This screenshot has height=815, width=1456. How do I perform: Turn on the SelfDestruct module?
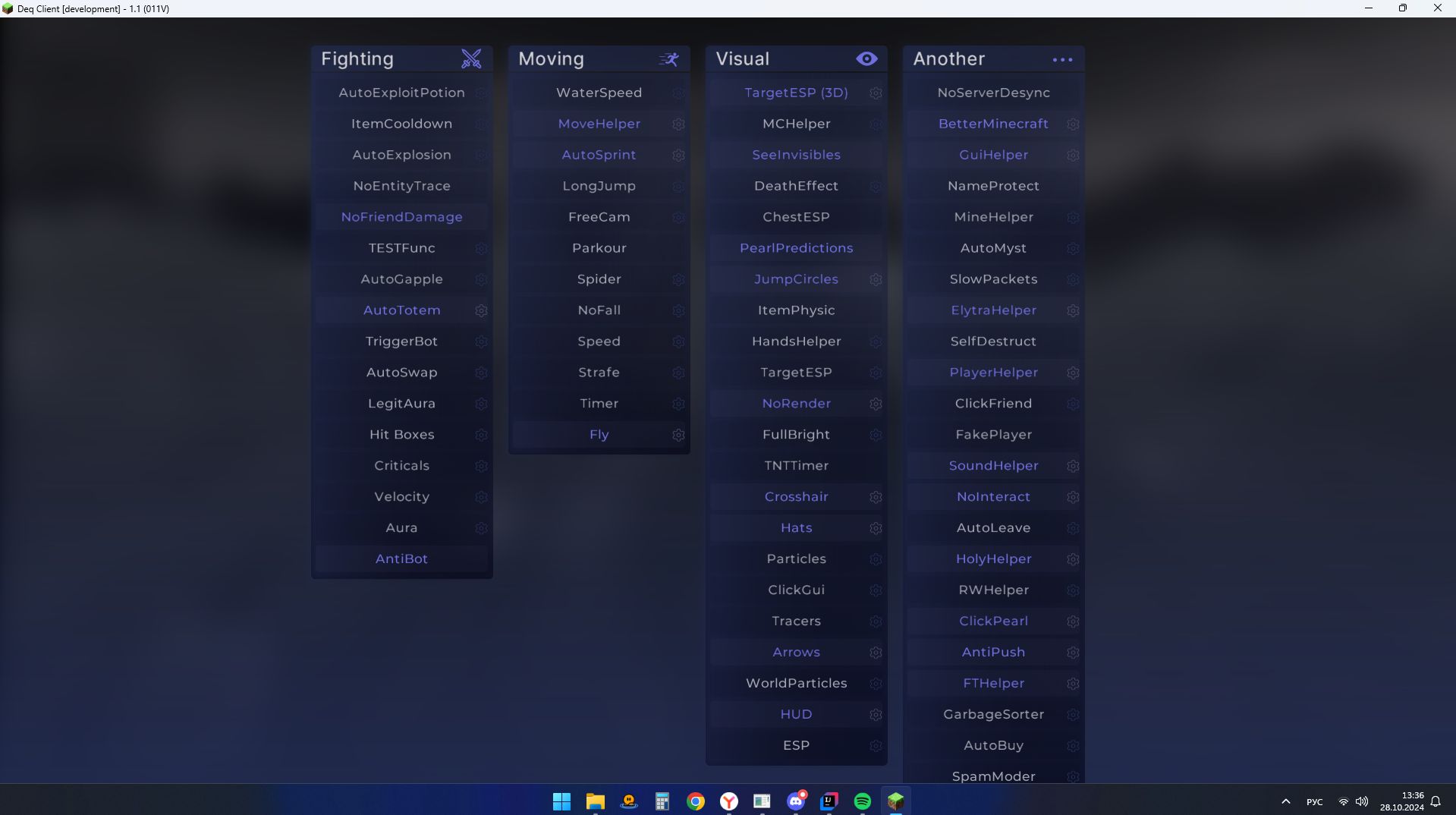[x=993, y=341]
